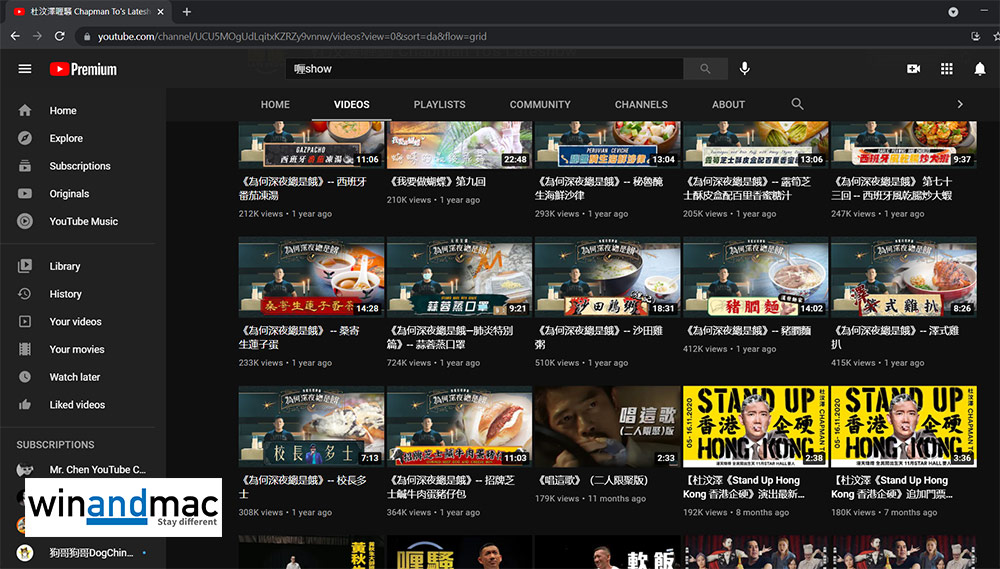Click the search box containing 喱show
Viewport: 1000px width, 569px height.
click(484, 69)
